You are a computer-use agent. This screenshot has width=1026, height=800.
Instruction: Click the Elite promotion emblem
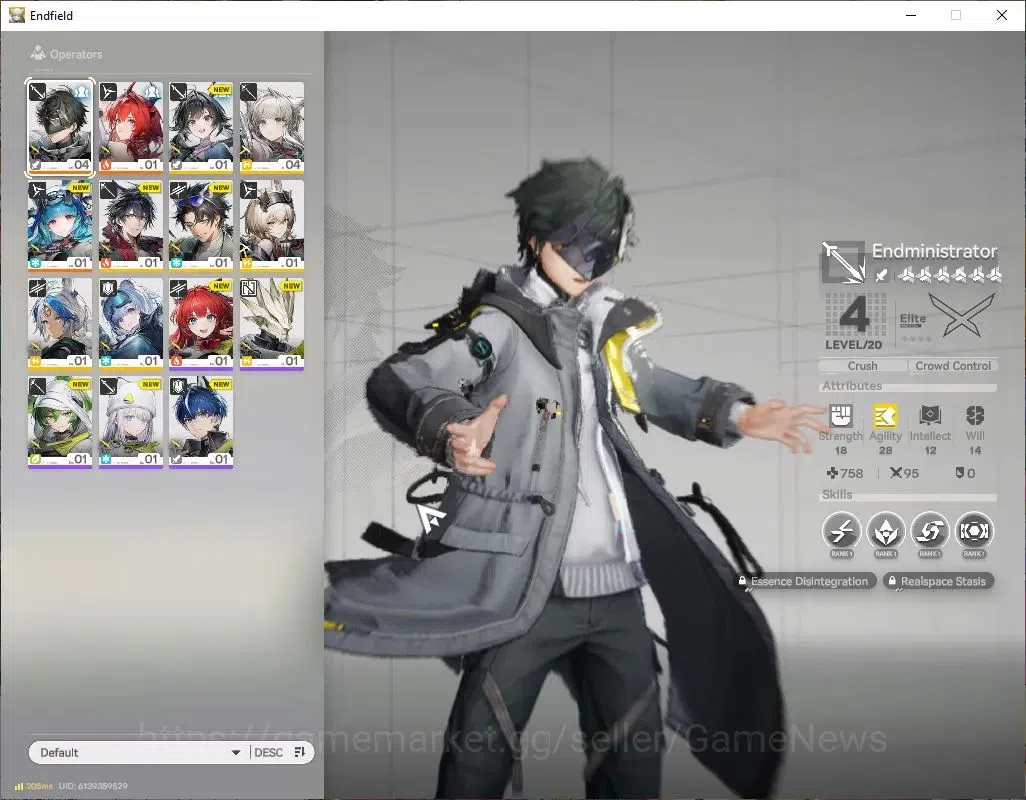coord(961,314)
